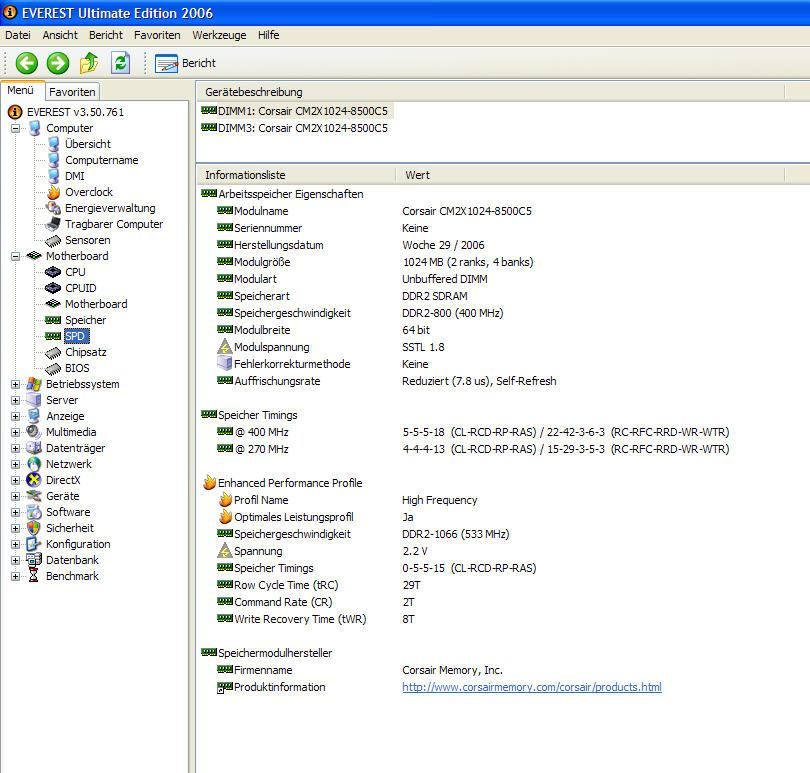Select the Sensoren icon
The image size is (810, 773).
click(53, 240)
